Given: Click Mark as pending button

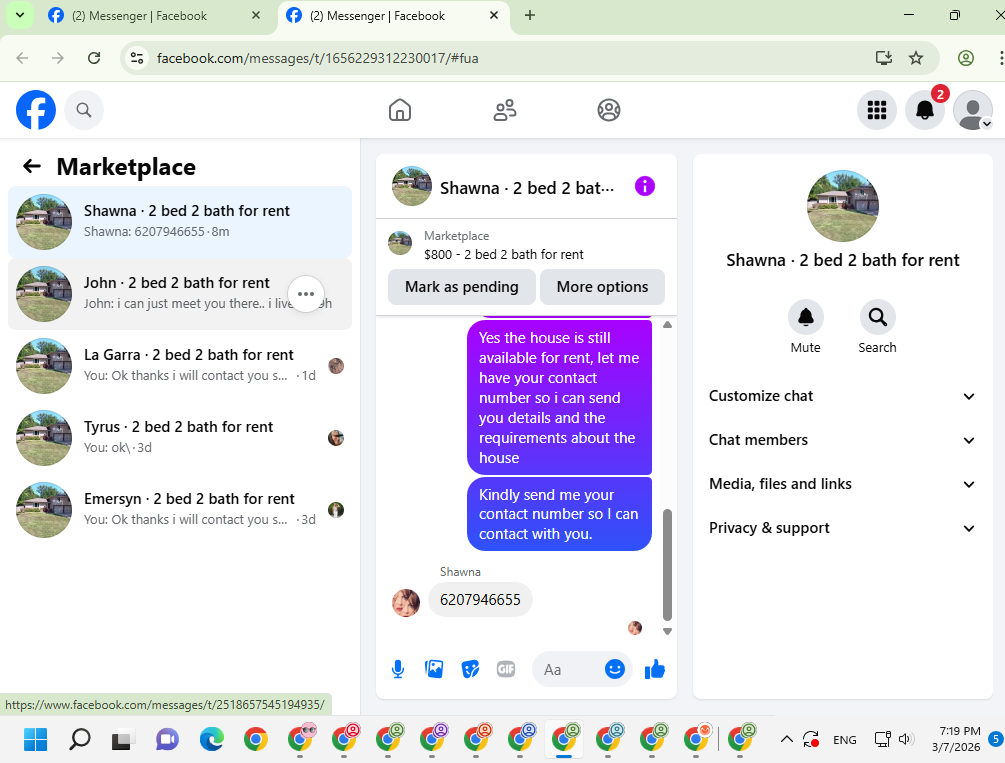Looking at the screenshot, I should (x=461, y=287).
